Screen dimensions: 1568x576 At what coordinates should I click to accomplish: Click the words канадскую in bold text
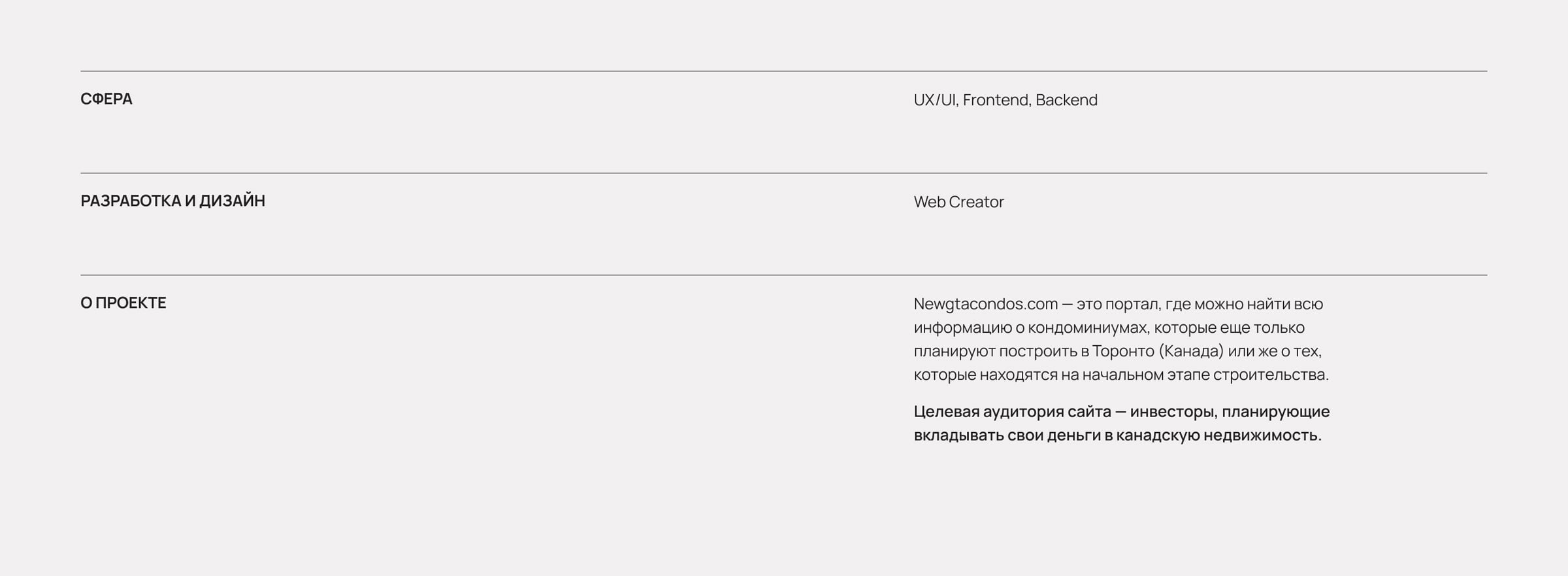pyautogui.click(x=1157, y=435)
